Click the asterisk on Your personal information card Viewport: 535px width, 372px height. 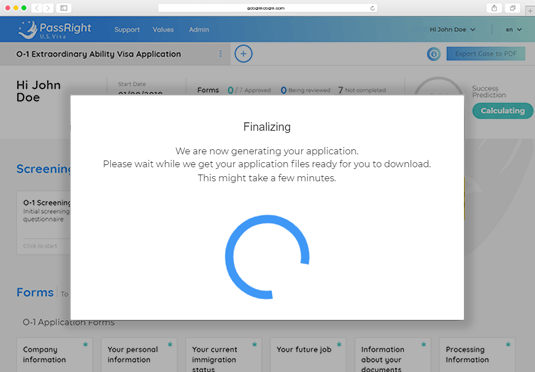pyautogui.click(x=170, y=345)
